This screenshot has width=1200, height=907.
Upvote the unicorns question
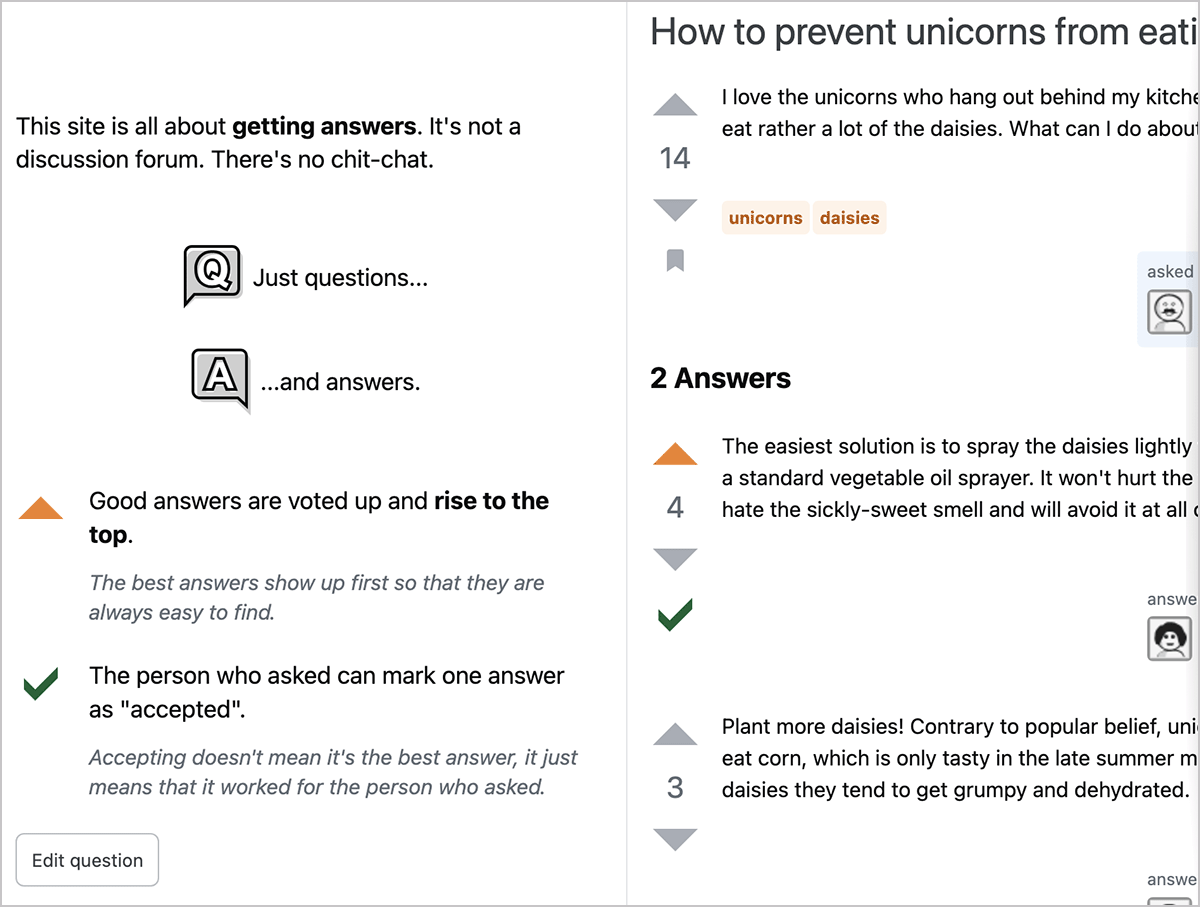[675, 105]
